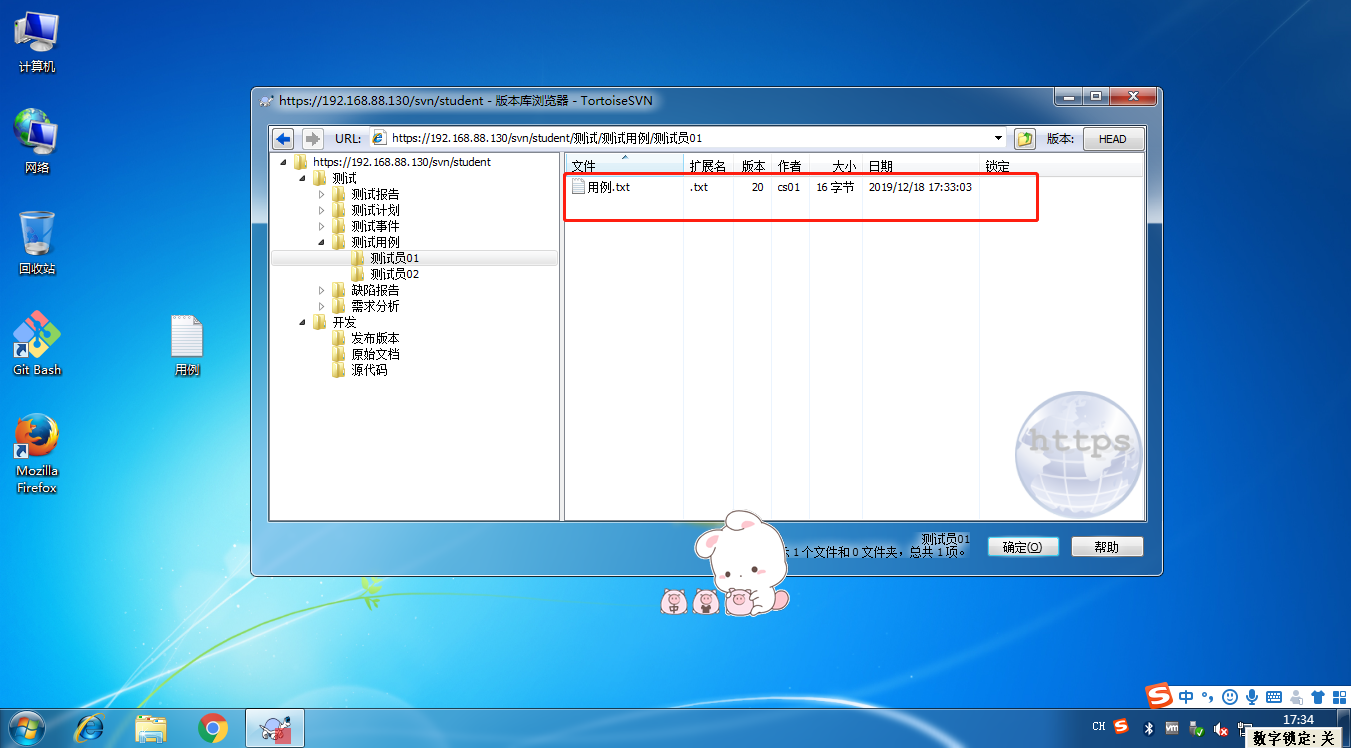This screenshot has width=1351, height=748.
Task: Click the Bluetooth tray icon
Action: (1149, 727)
